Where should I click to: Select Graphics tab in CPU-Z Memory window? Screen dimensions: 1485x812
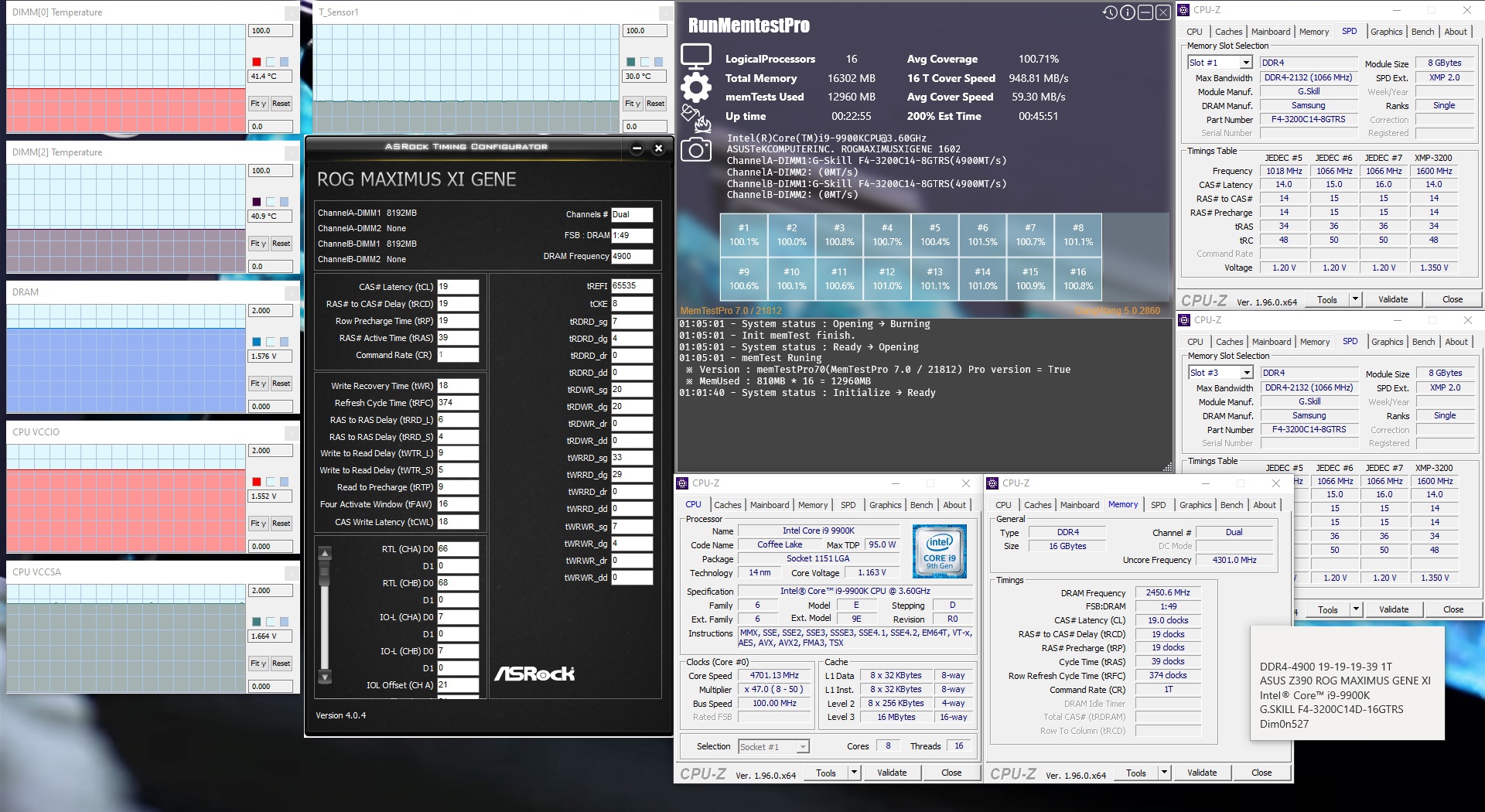(1195, 505)
